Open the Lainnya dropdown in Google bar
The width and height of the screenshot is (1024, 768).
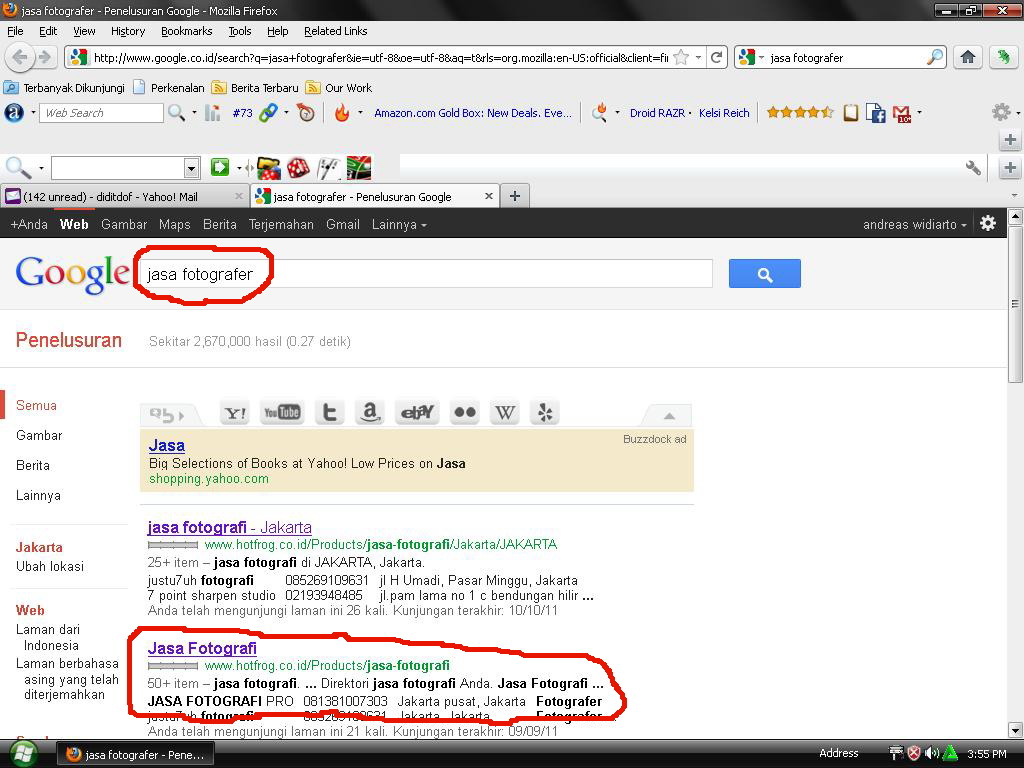click(399, 225)
